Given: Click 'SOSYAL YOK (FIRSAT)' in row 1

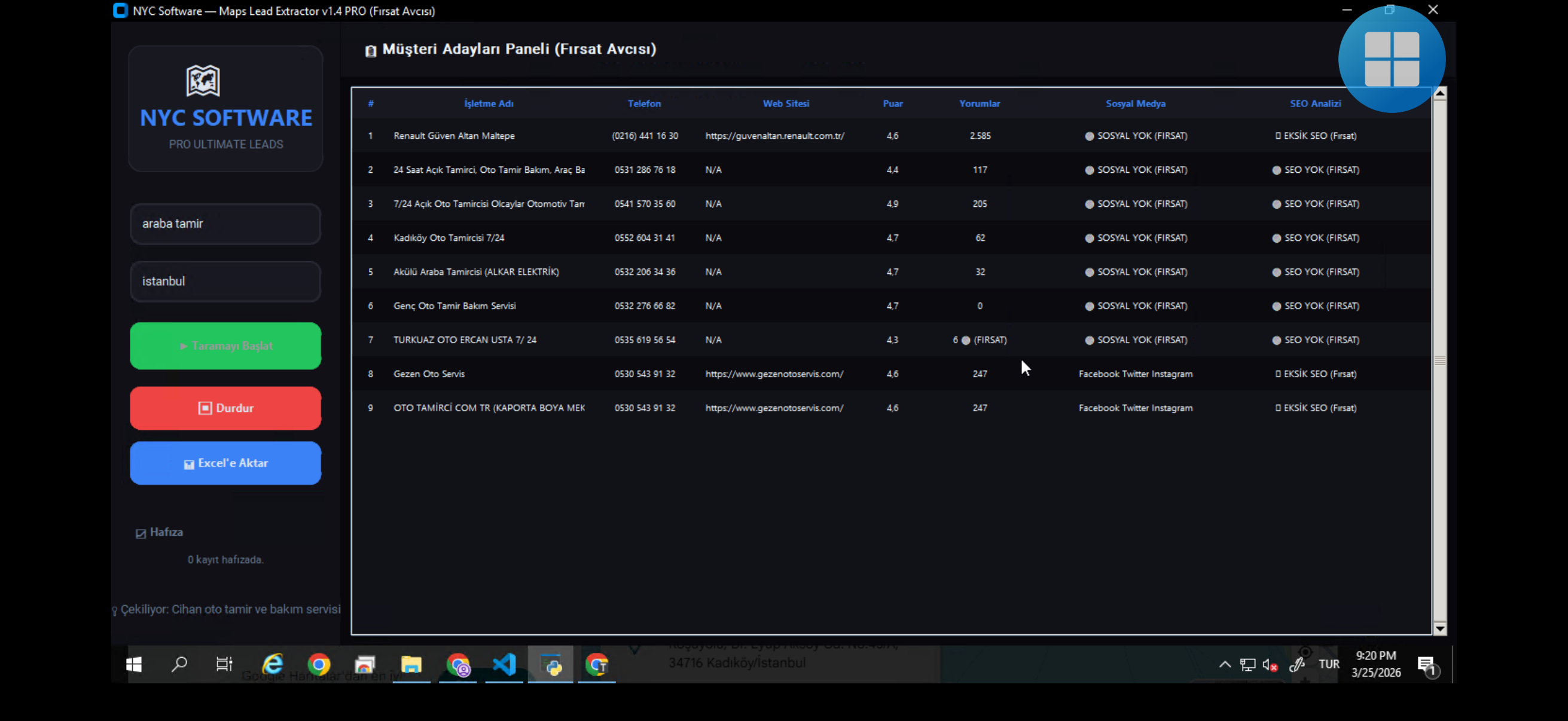Looking at the screenshot, I should point(1136,136).
